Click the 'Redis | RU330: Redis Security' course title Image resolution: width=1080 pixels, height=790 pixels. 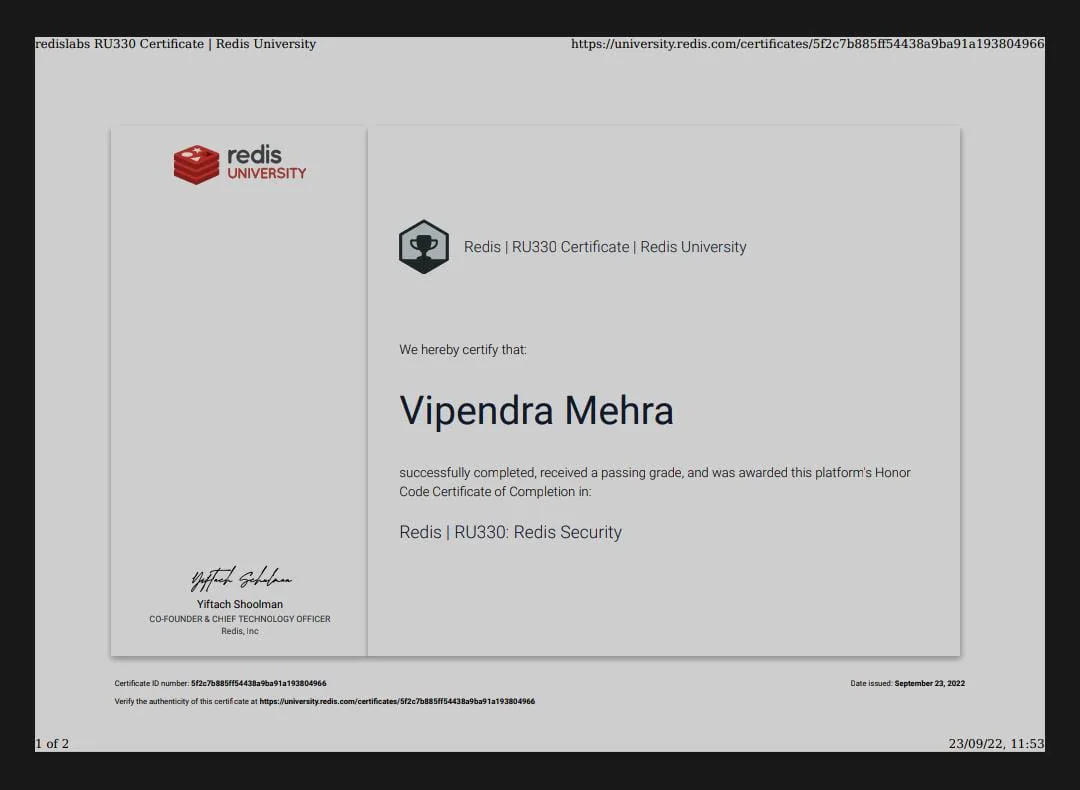(x=510, y=532)
